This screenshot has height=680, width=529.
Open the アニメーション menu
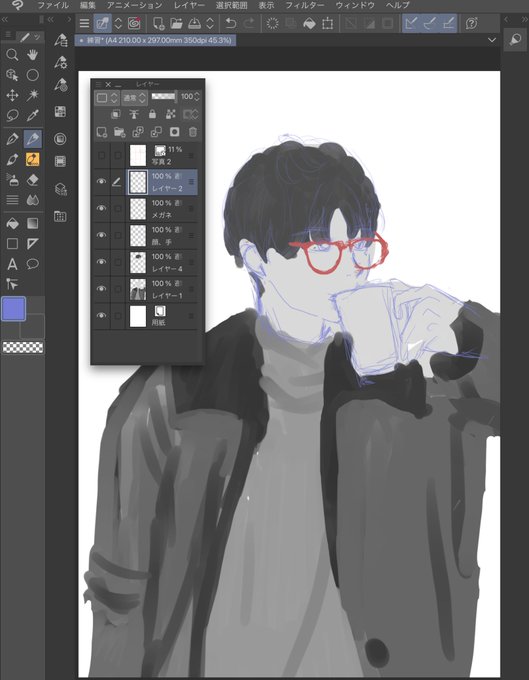(134, 6)
